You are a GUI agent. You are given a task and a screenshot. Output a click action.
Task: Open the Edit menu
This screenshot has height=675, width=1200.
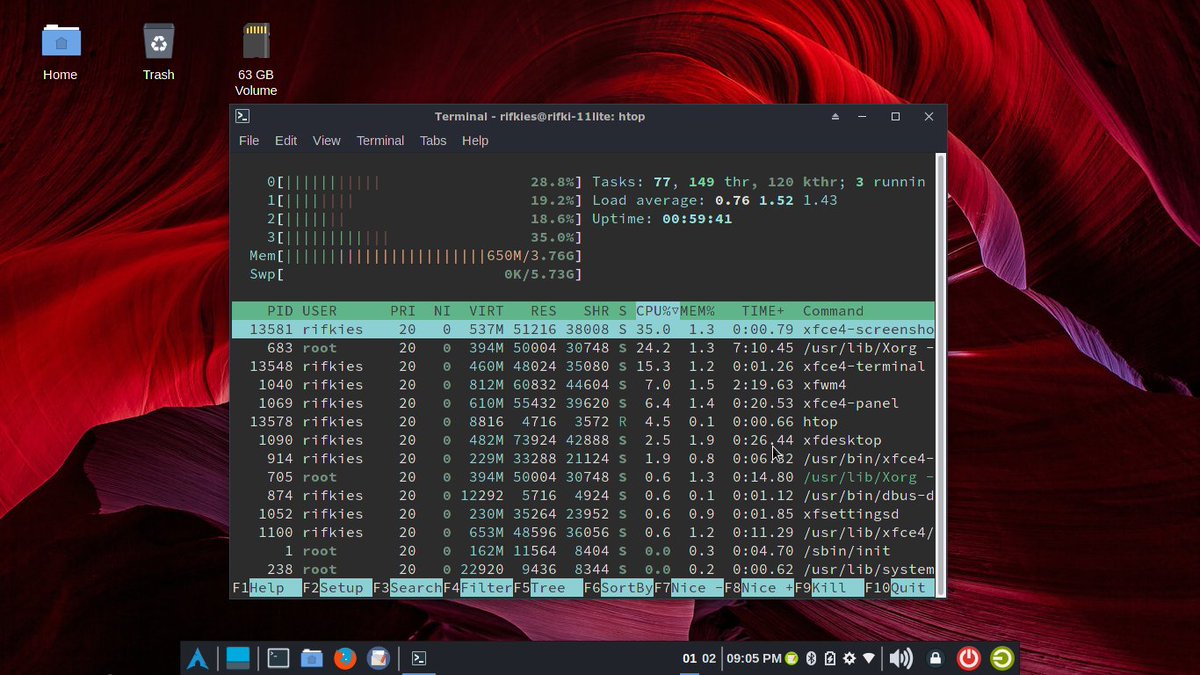click(x=286, y=141)
